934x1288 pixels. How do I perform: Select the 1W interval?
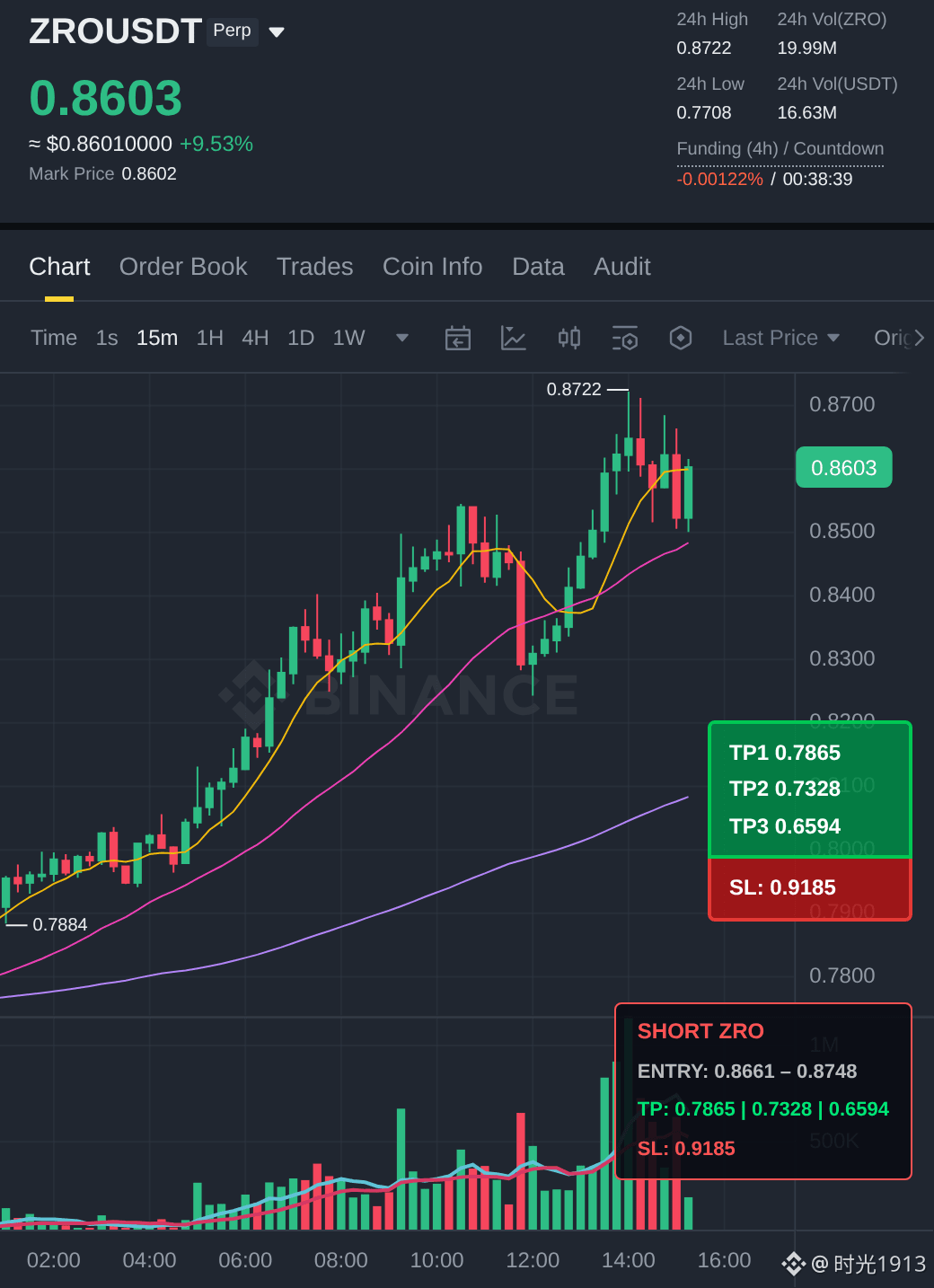pos(348,338)
